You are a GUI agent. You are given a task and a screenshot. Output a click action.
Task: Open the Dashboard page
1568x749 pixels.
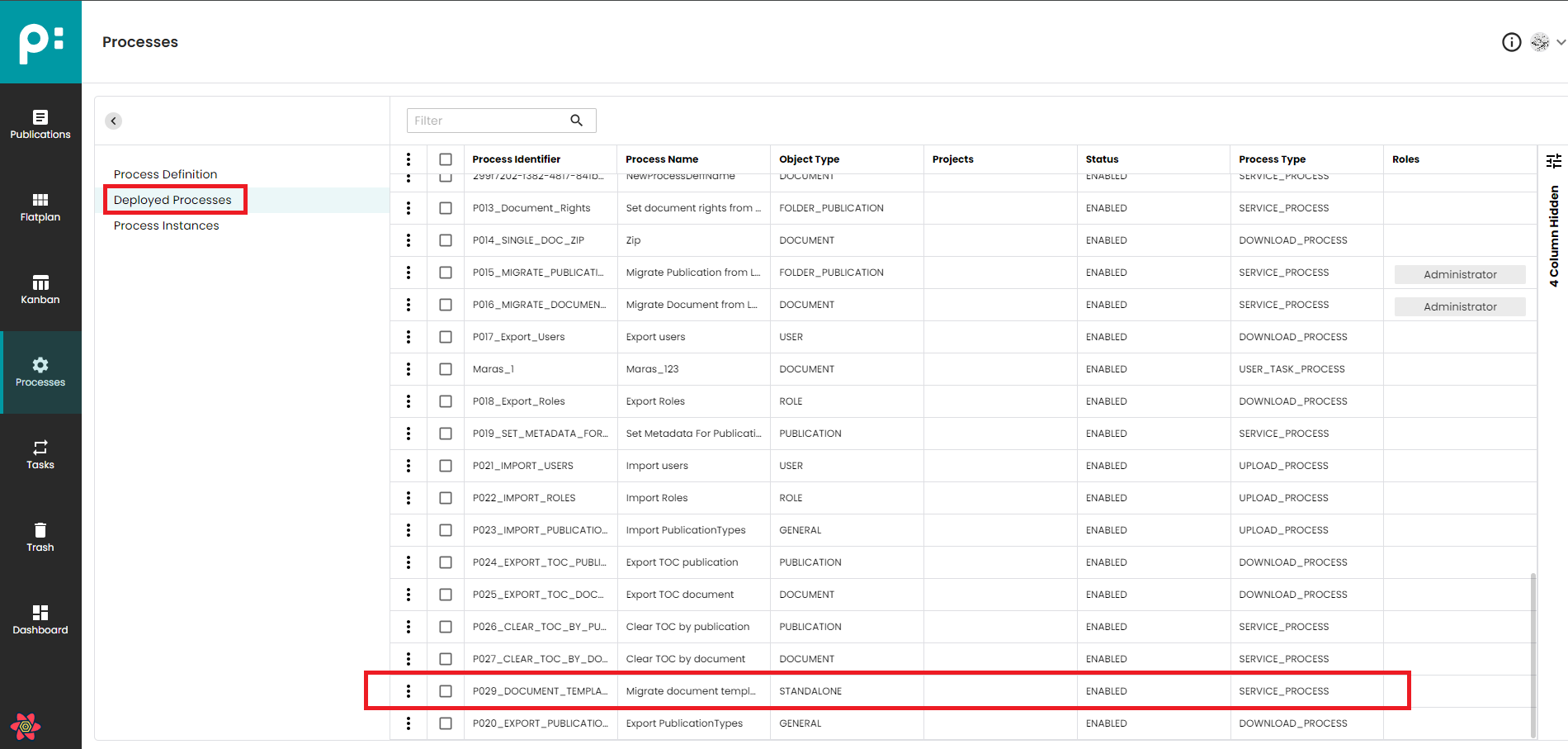click(40, 619)
